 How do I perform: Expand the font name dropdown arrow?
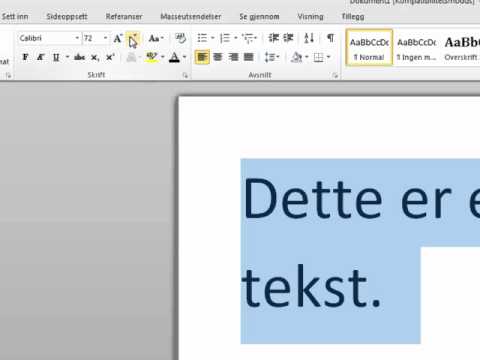click(77, 38)
